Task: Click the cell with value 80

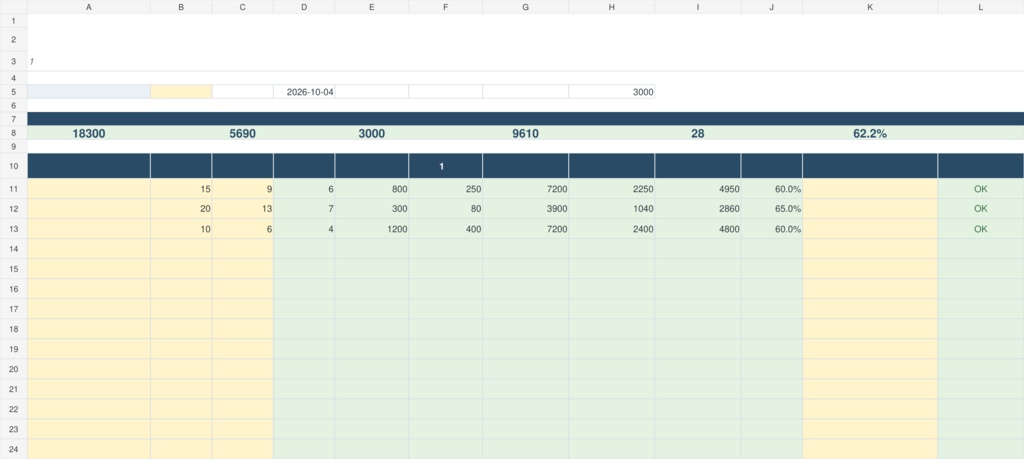Action: click(445, 209)
